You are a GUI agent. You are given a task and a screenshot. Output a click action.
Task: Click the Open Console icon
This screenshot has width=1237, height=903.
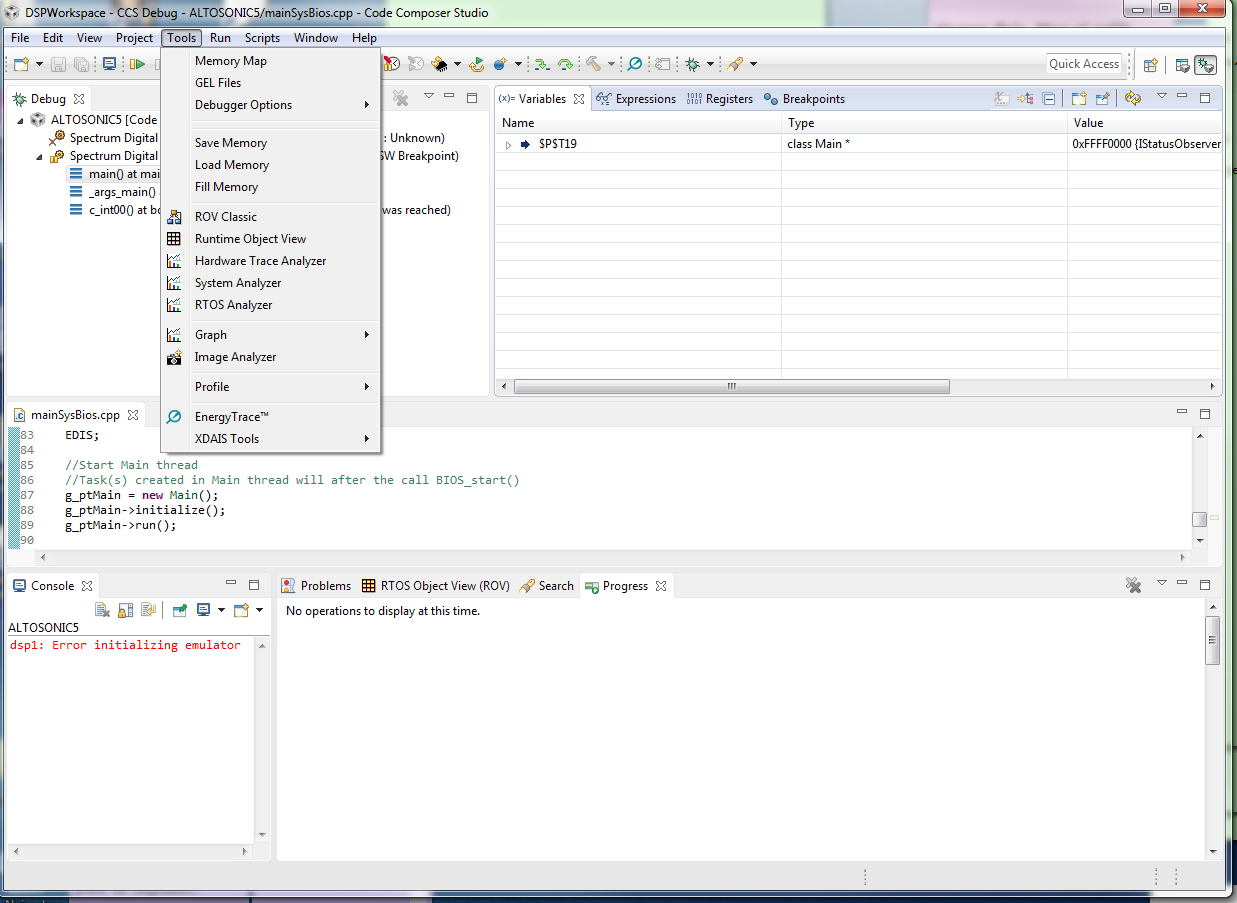[241, 610]
